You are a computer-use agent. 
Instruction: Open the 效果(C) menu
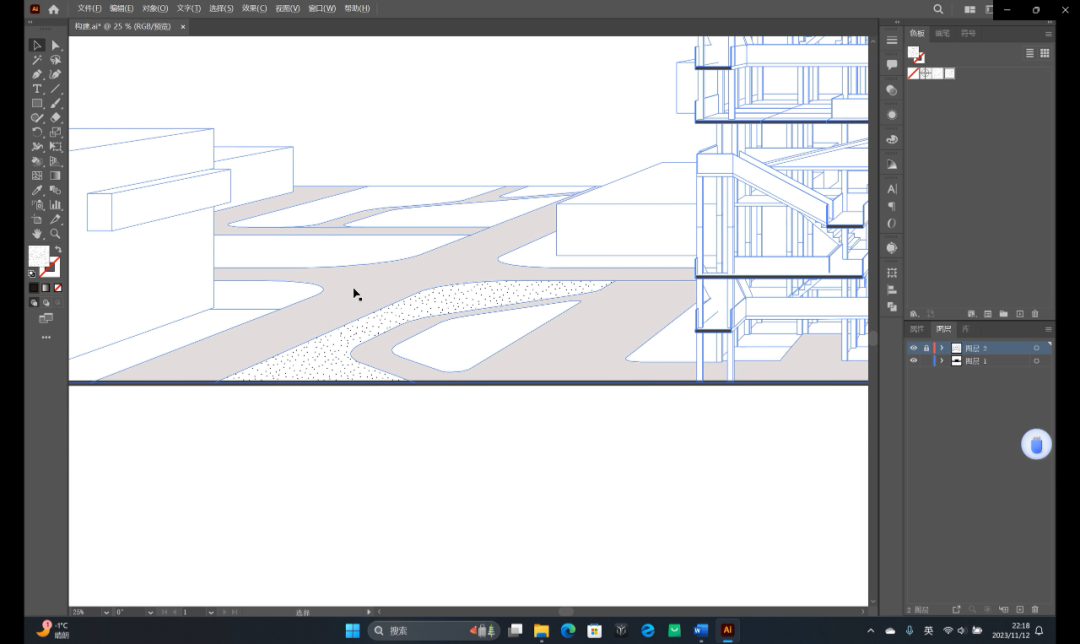(254, 8)
